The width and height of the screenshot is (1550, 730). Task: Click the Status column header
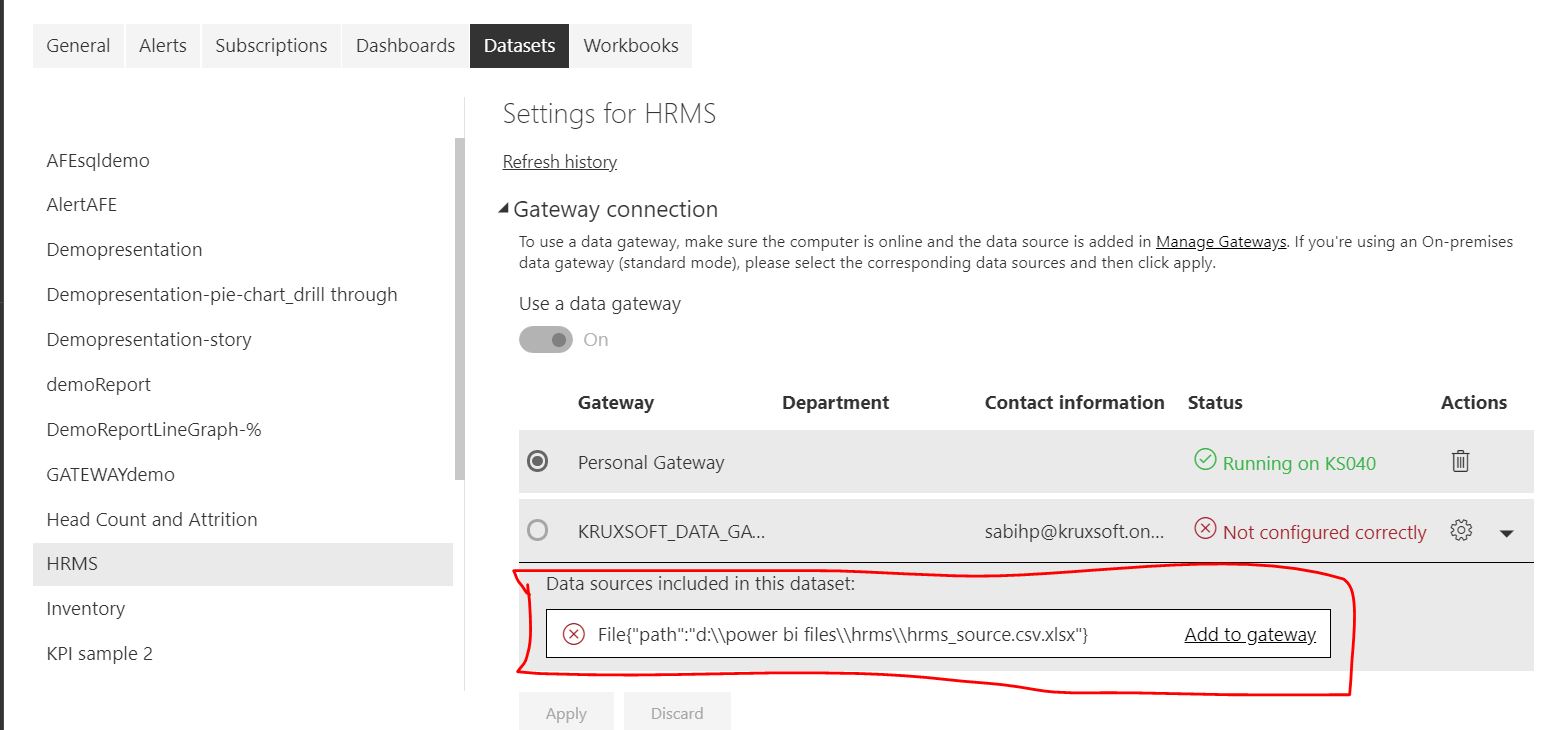[1215, 403]
